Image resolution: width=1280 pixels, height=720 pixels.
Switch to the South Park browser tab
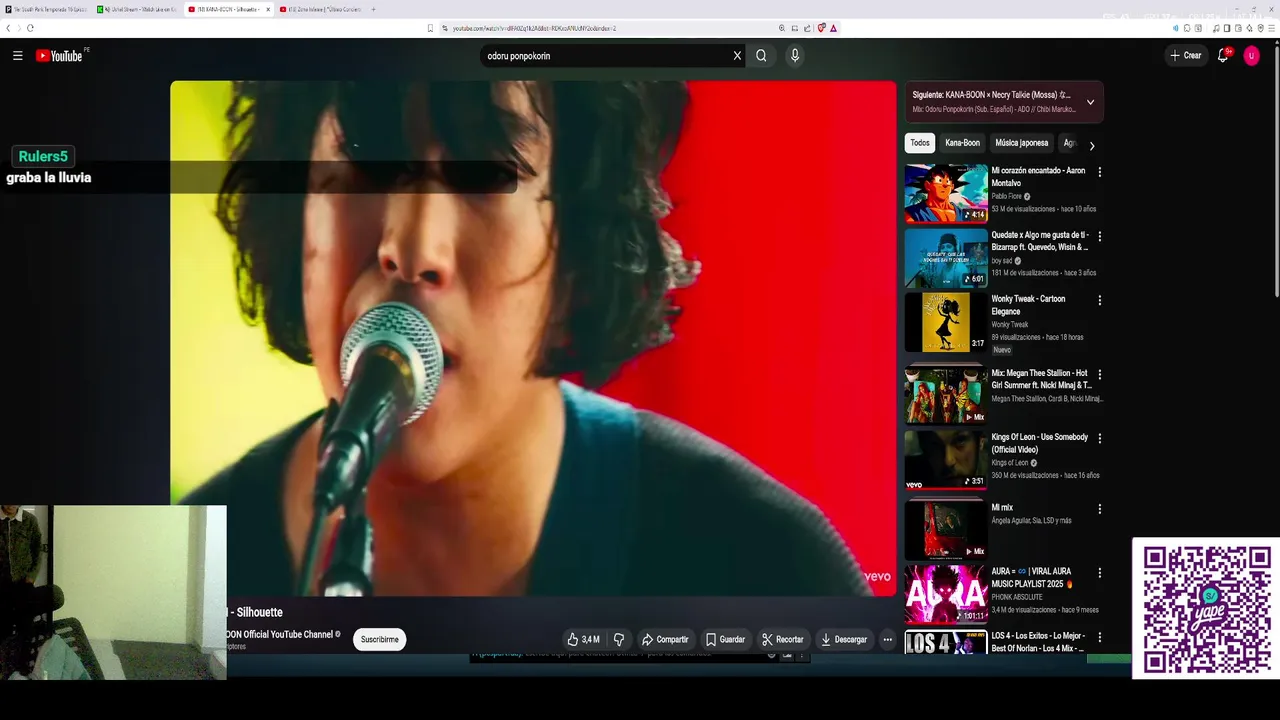coord(45,9)
